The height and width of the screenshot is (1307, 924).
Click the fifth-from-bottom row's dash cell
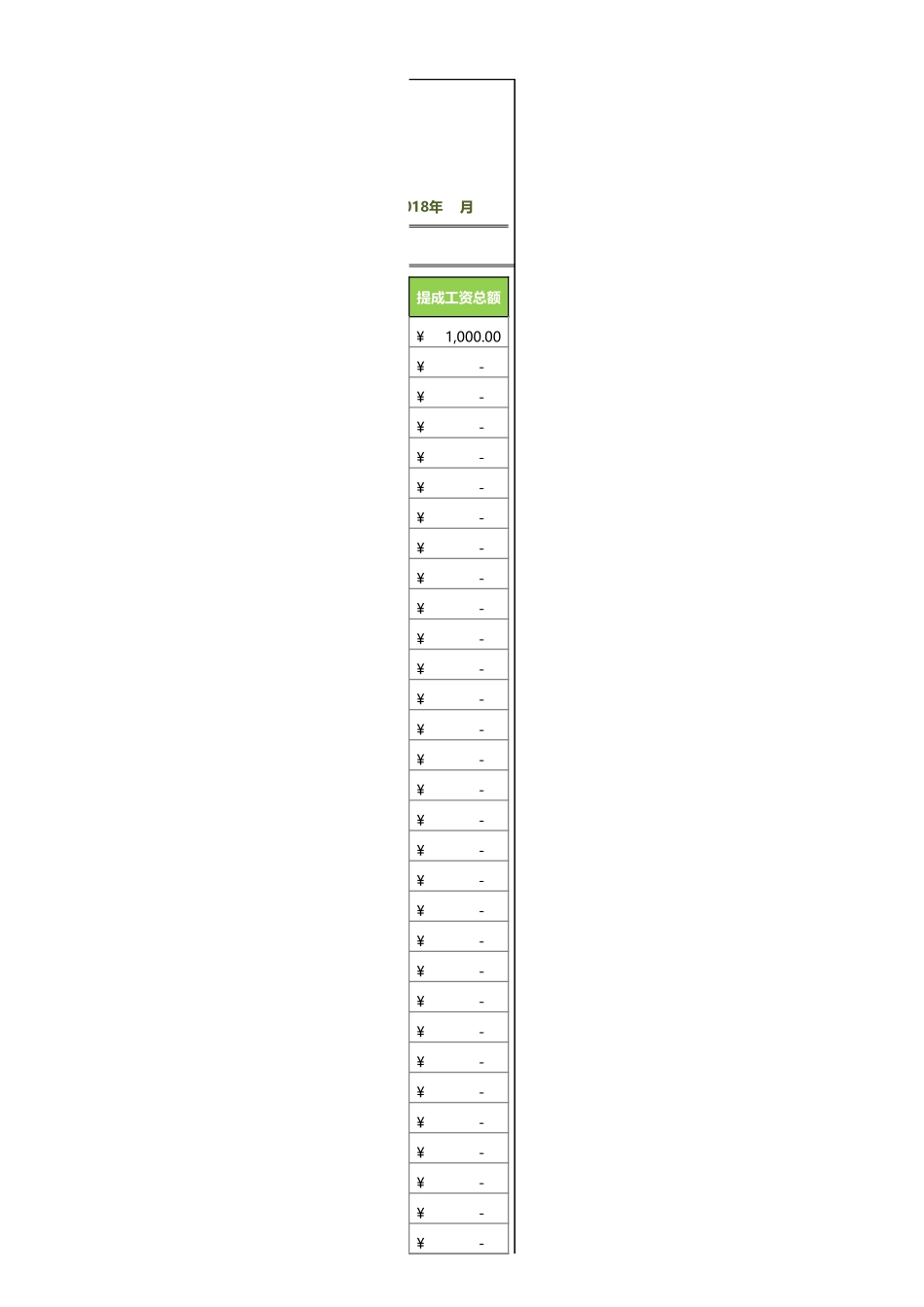click(x=480, y=1123)
